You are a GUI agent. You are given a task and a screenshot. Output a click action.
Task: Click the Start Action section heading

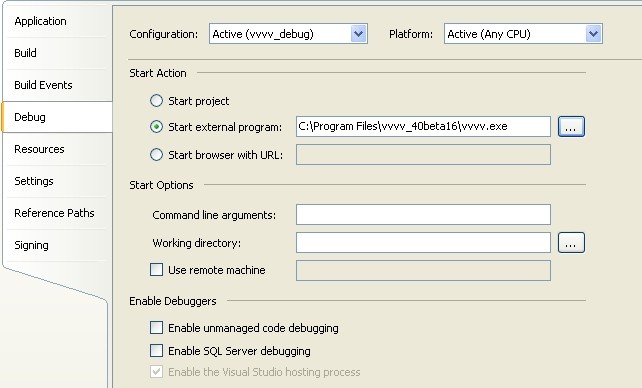click(x=158, y=73)
